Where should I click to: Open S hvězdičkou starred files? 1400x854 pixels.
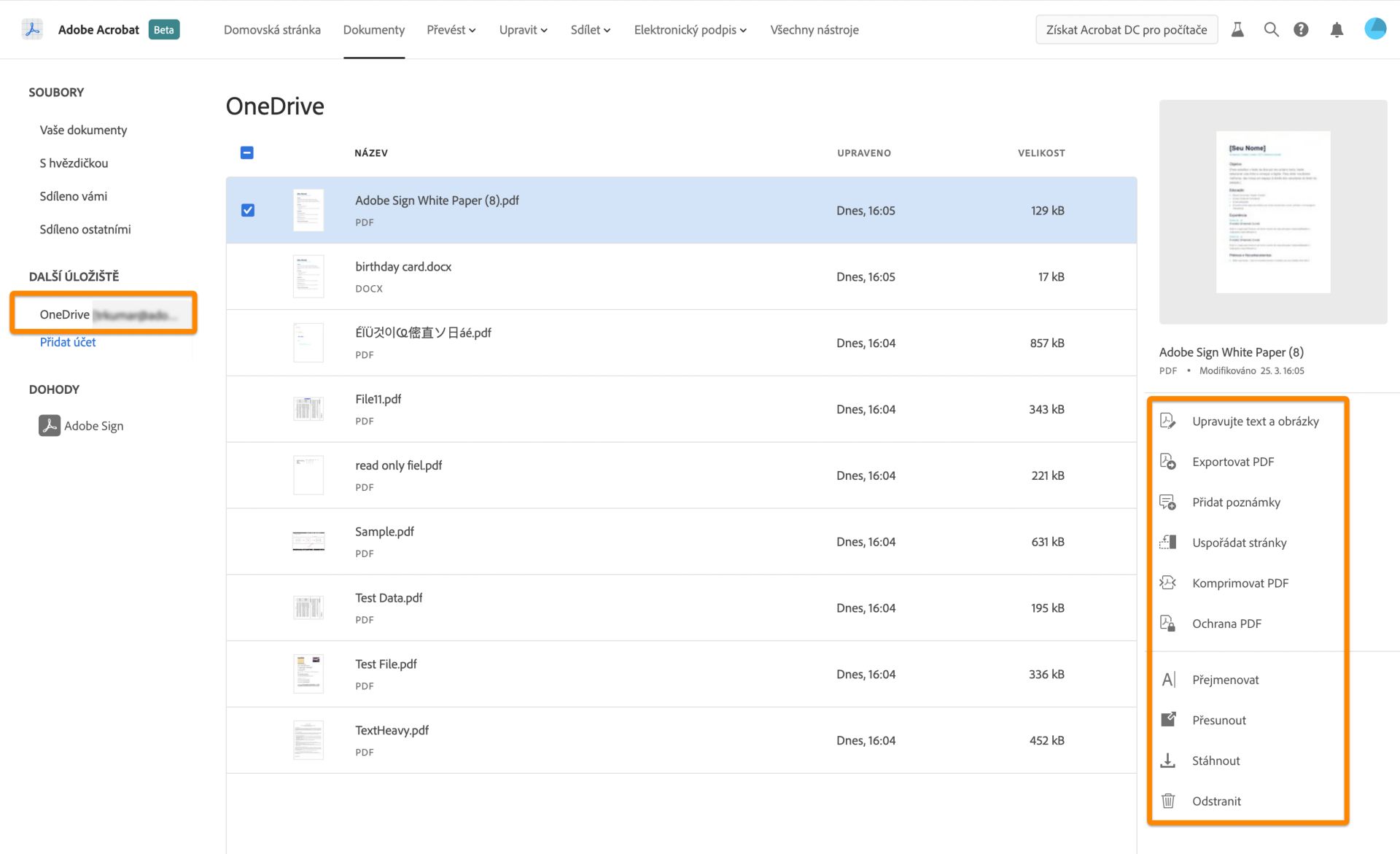click(x=74, y=163)
